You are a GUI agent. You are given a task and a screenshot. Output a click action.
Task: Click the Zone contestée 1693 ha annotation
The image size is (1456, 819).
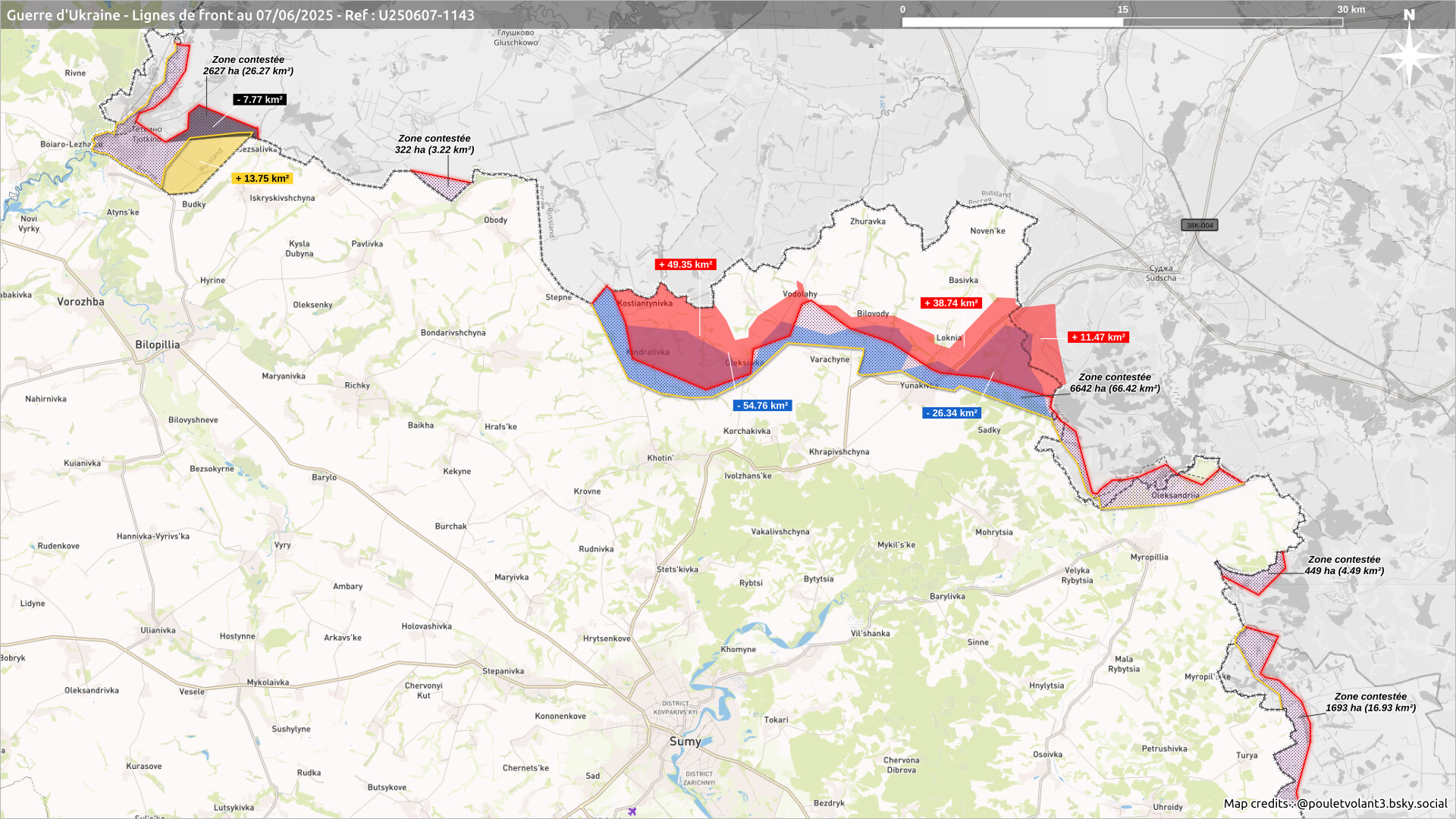pyautogui.click(x=1370, y=702)
